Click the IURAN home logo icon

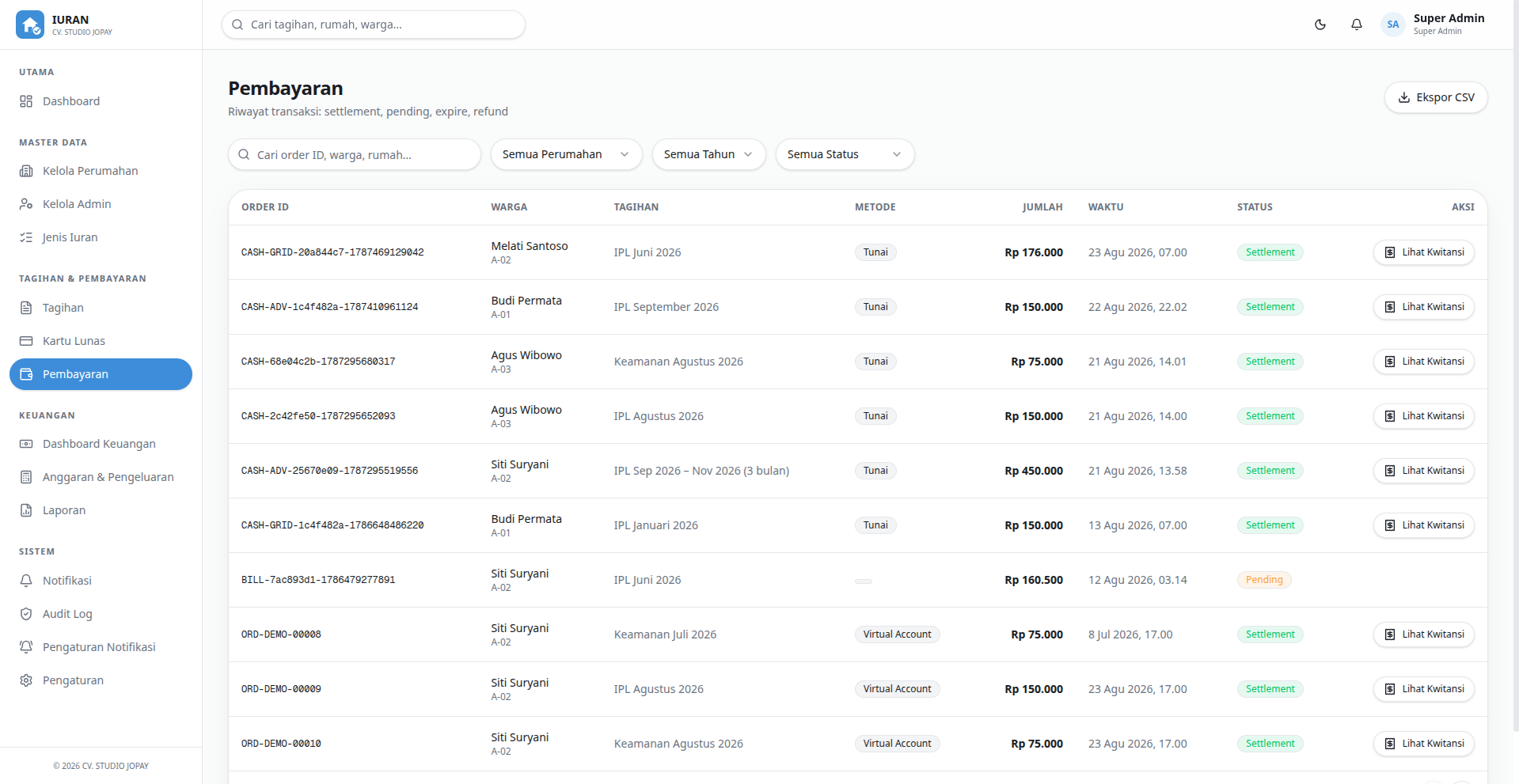30,25
